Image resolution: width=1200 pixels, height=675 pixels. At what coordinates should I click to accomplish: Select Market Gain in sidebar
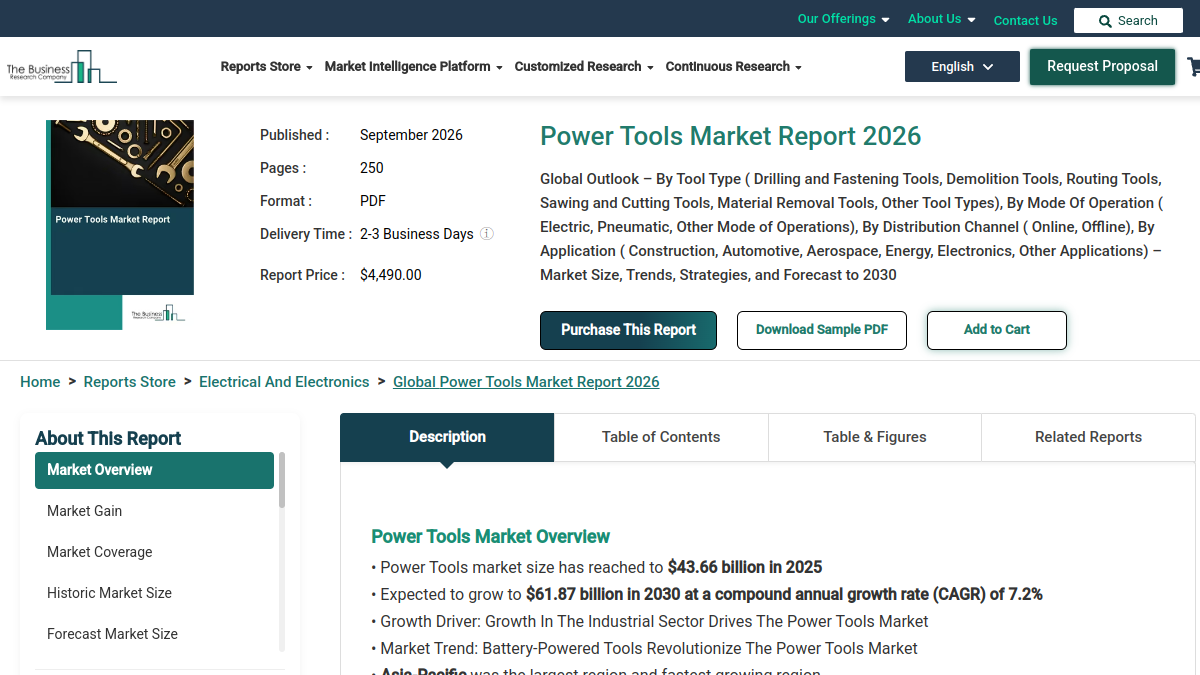pyautogui.click(x=154, y=511)
